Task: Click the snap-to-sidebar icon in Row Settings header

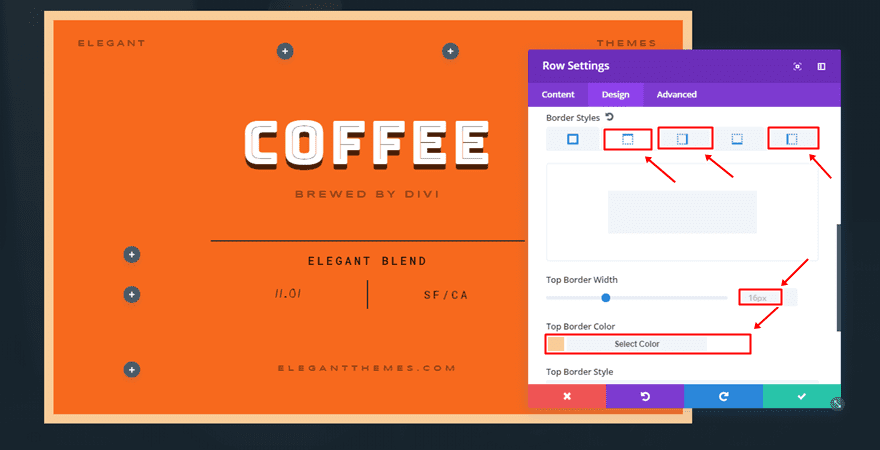Action: pos(821,66)
